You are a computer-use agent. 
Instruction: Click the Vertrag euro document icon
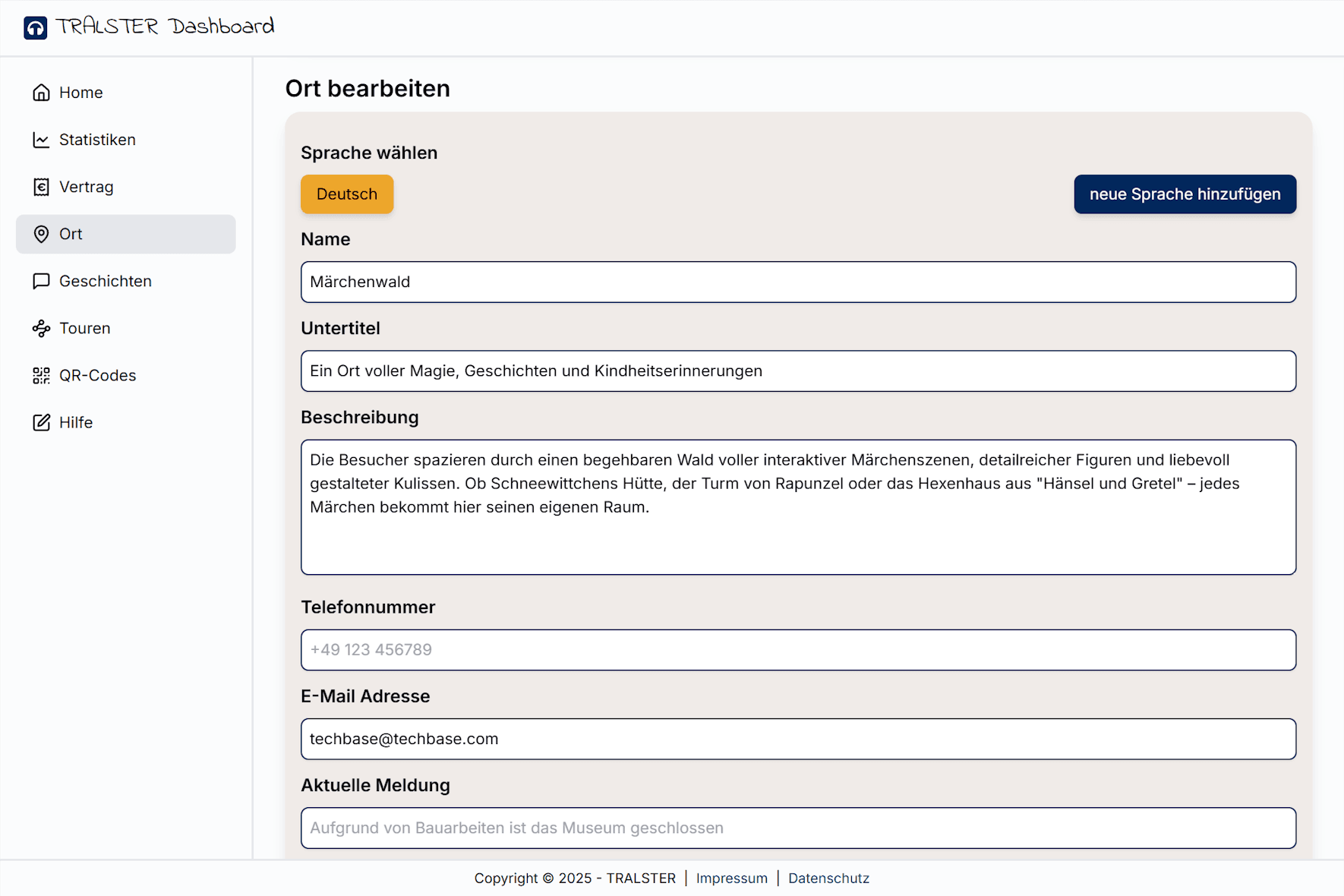point(41,187)
